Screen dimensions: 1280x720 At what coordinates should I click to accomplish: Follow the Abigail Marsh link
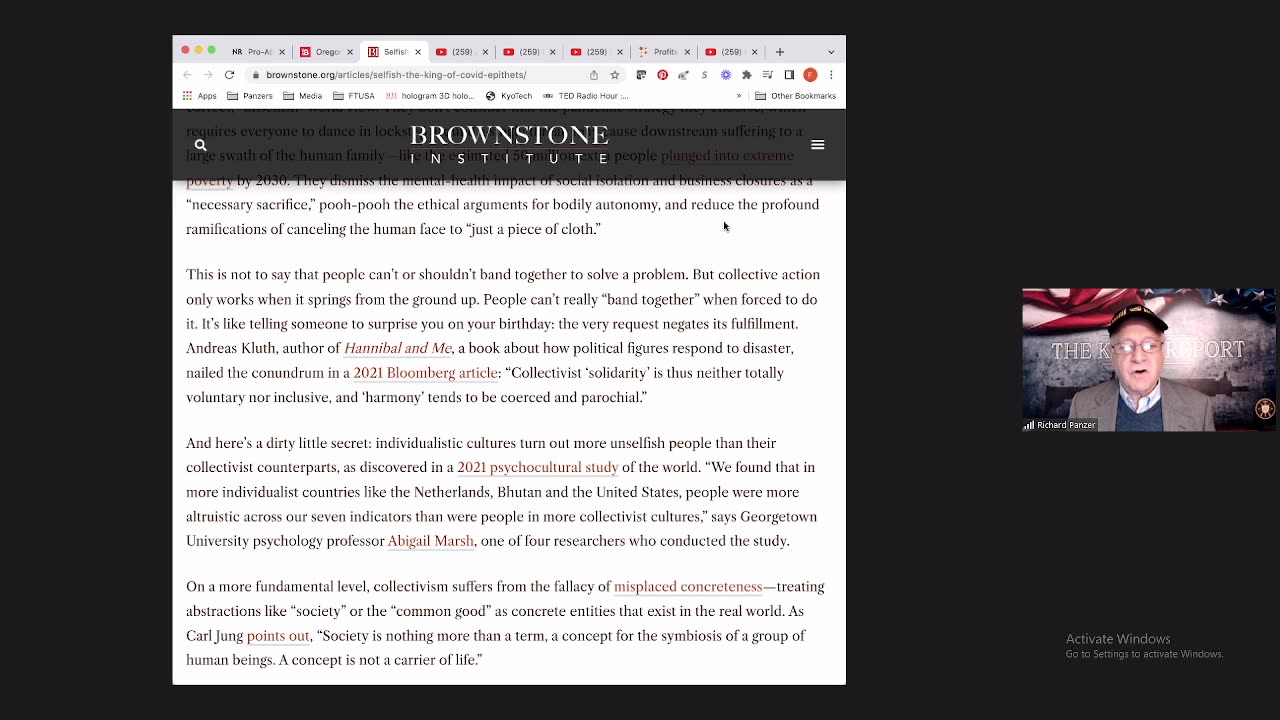pyautogui.click(x=430, y=541)
